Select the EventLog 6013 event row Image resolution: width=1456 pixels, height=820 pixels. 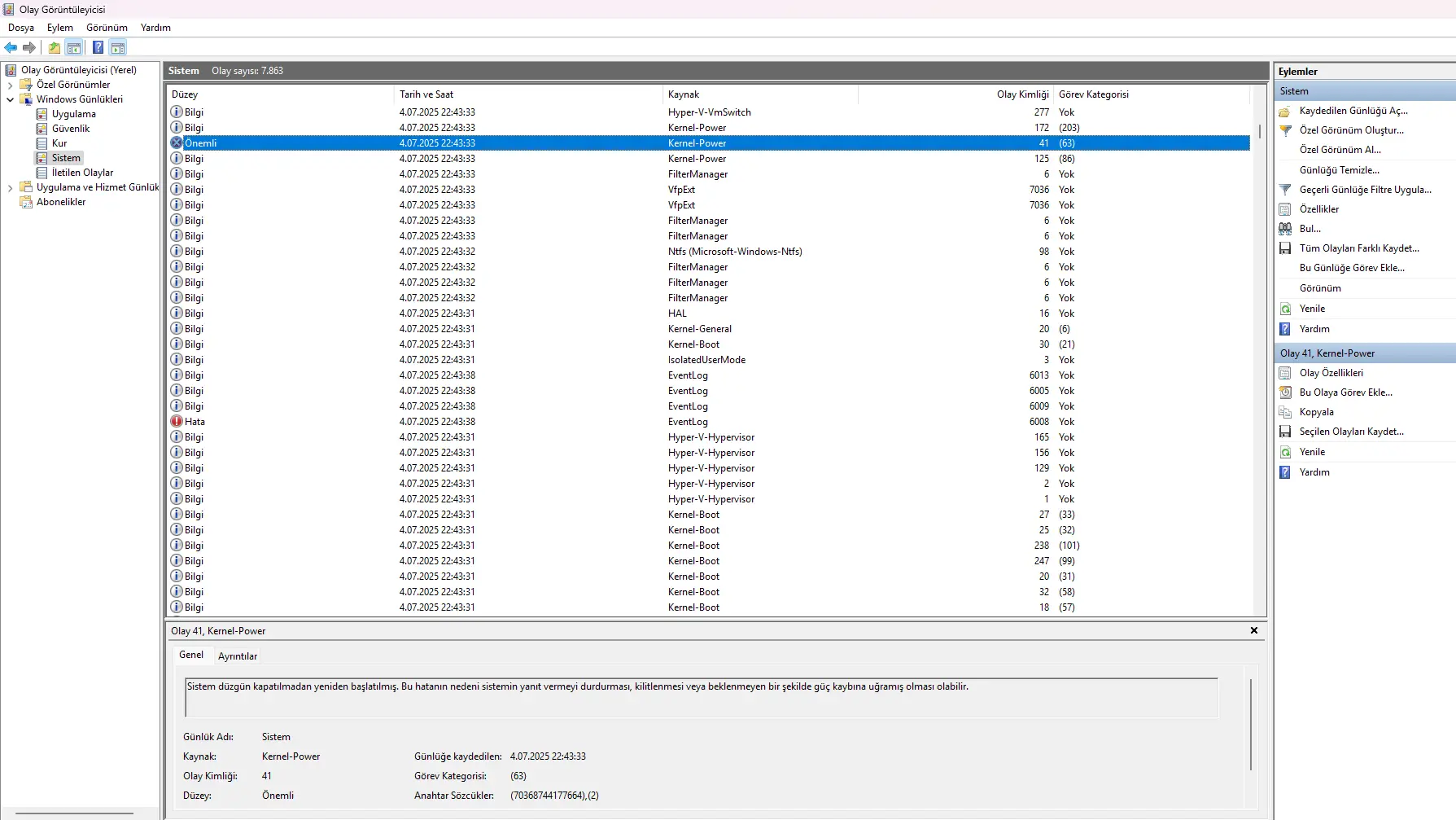point(708,375)
